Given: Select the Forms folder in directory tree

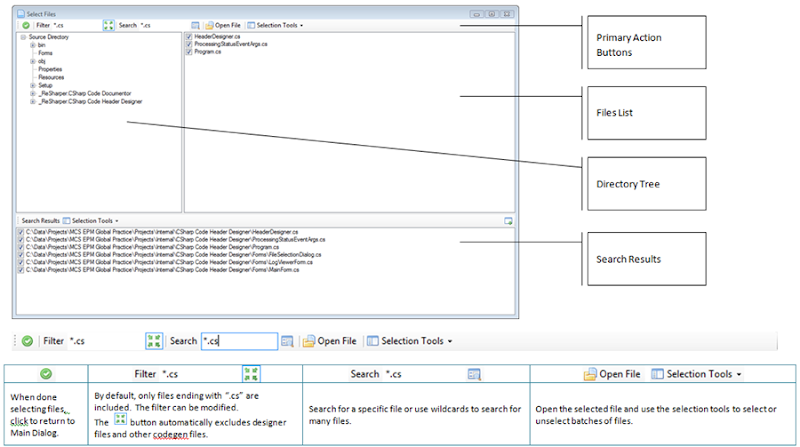Looking at the screenshot, I should (x=45, y=53).
